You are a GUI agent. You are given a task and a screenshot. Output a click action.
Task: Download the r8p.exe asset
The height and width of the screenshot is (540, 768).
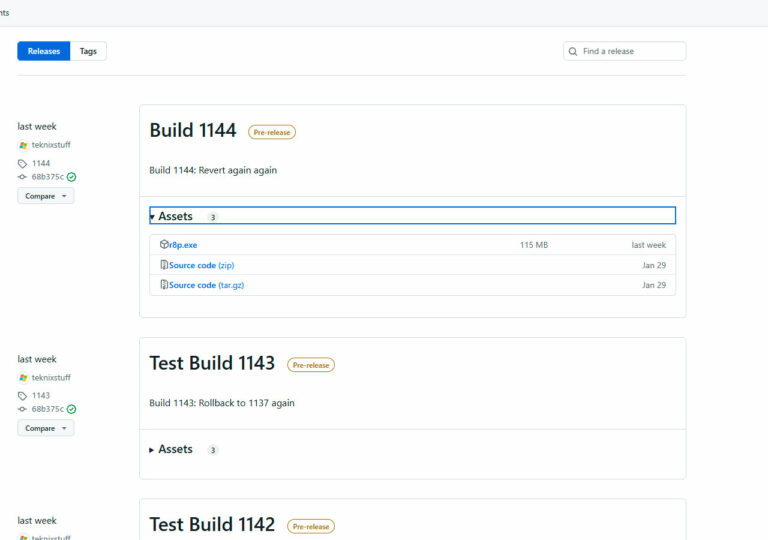pos(183,245)
